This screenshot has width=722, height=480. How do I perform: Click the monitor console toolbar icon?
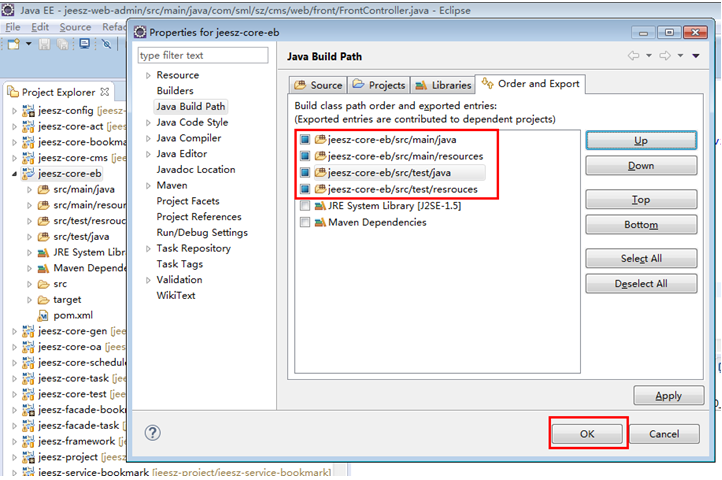(x=84, y=44)
